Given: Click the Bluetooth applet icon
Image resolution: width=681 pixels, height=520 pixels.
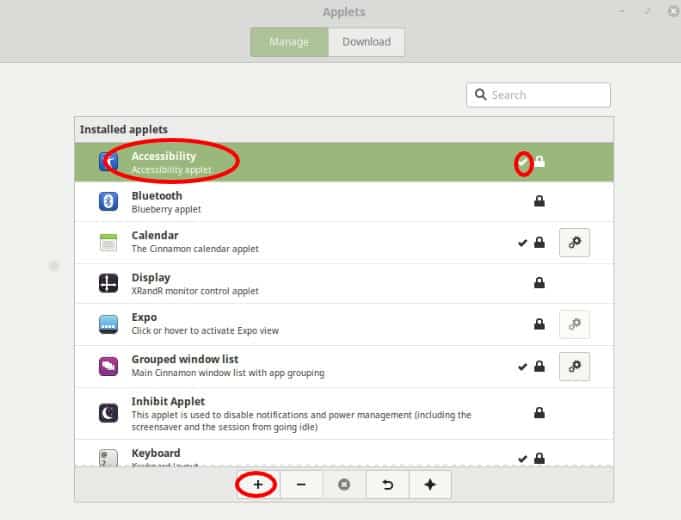Looking at the screenshot, I should point(108,202).
